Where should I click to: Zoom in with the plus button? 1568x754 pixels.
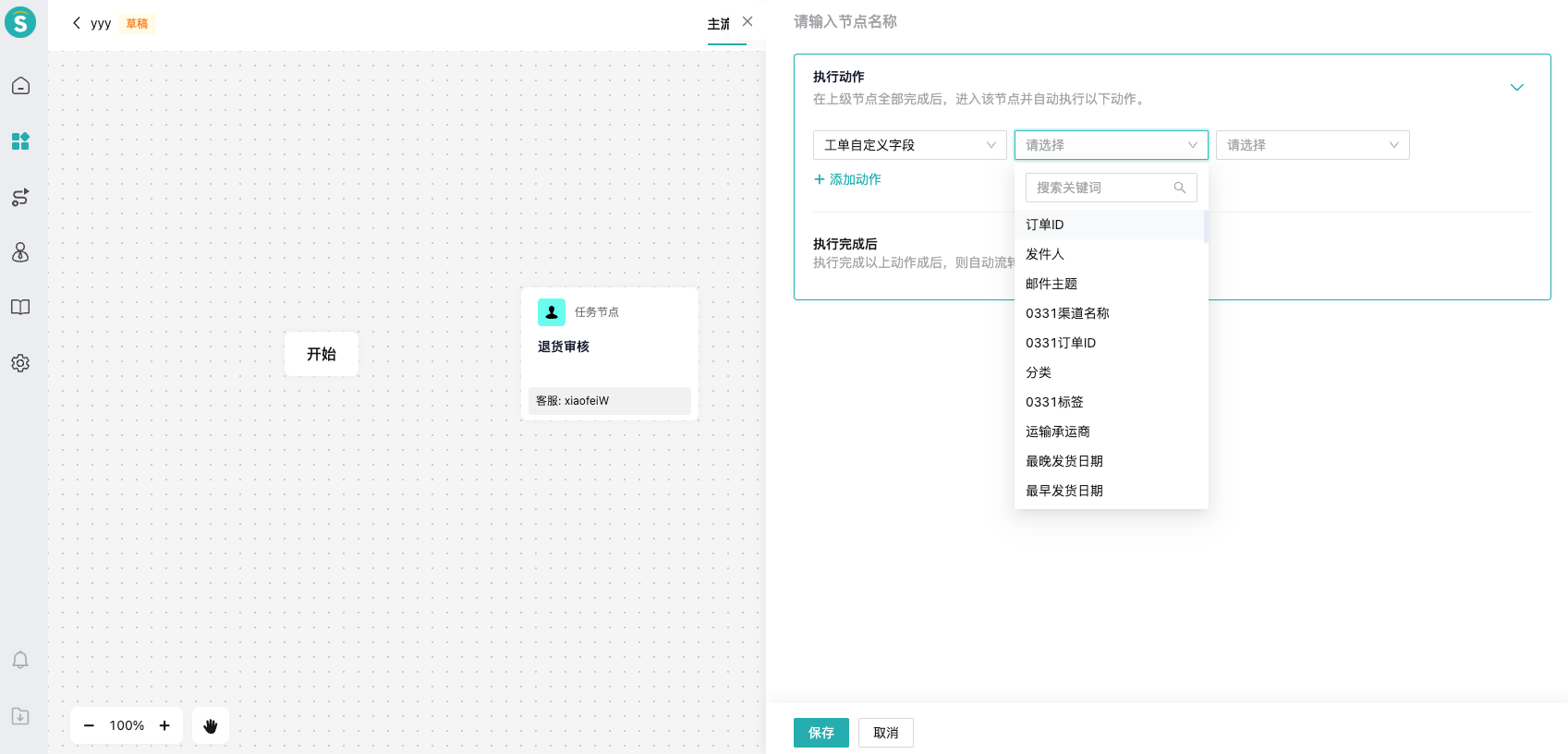pos(164,725)
